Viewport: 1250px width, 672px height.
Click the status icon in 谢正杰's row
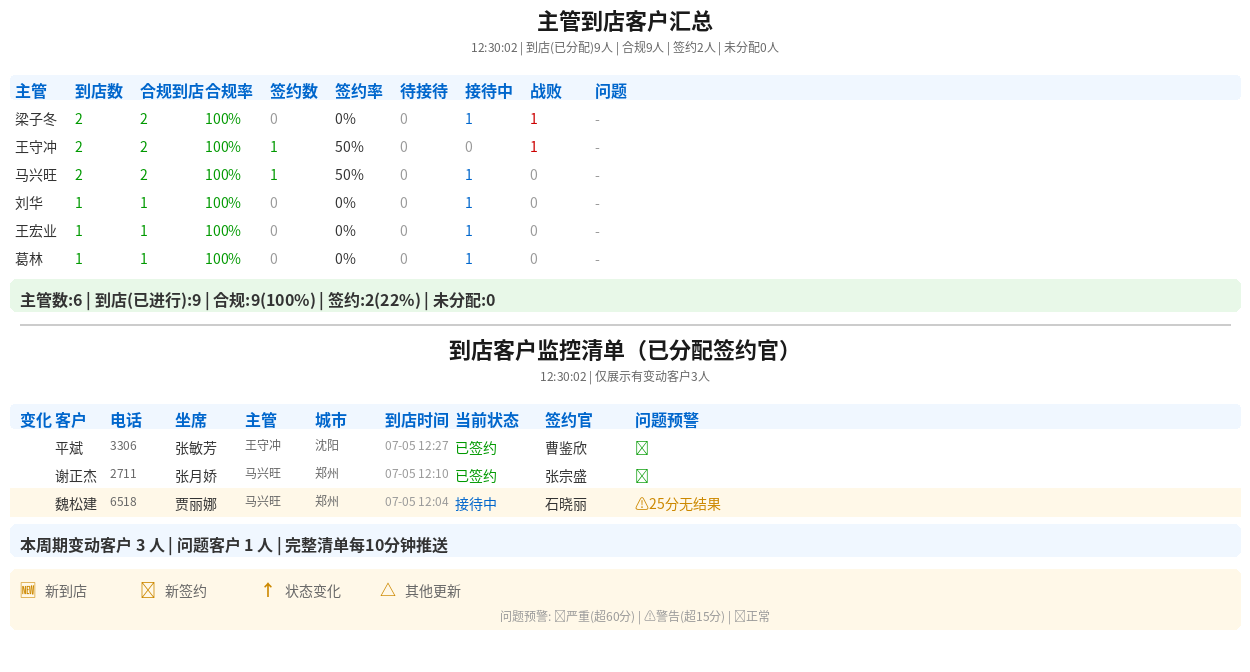pyautogui.click(x=642, y=476)
